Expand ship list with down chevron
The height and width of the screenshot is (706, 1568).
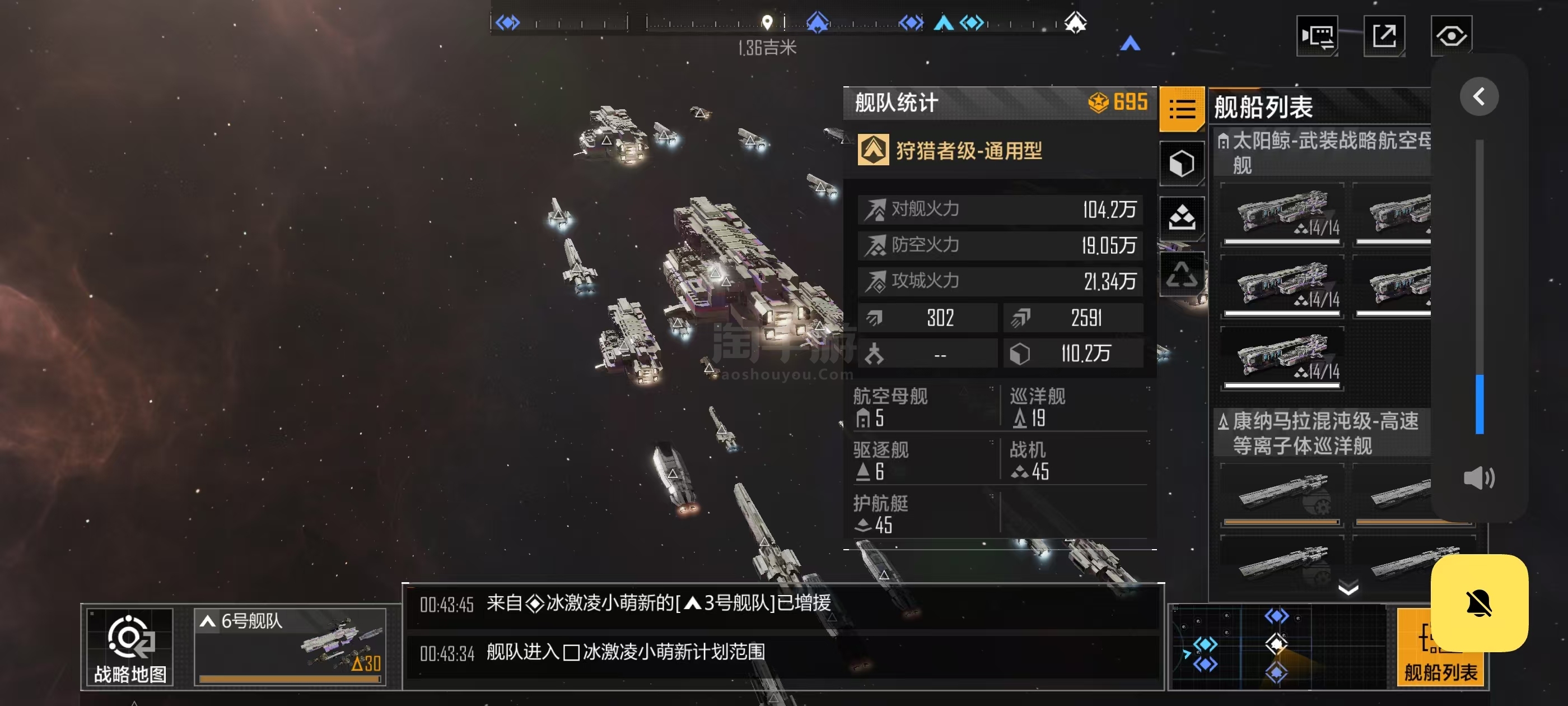tap(1348, 588)
